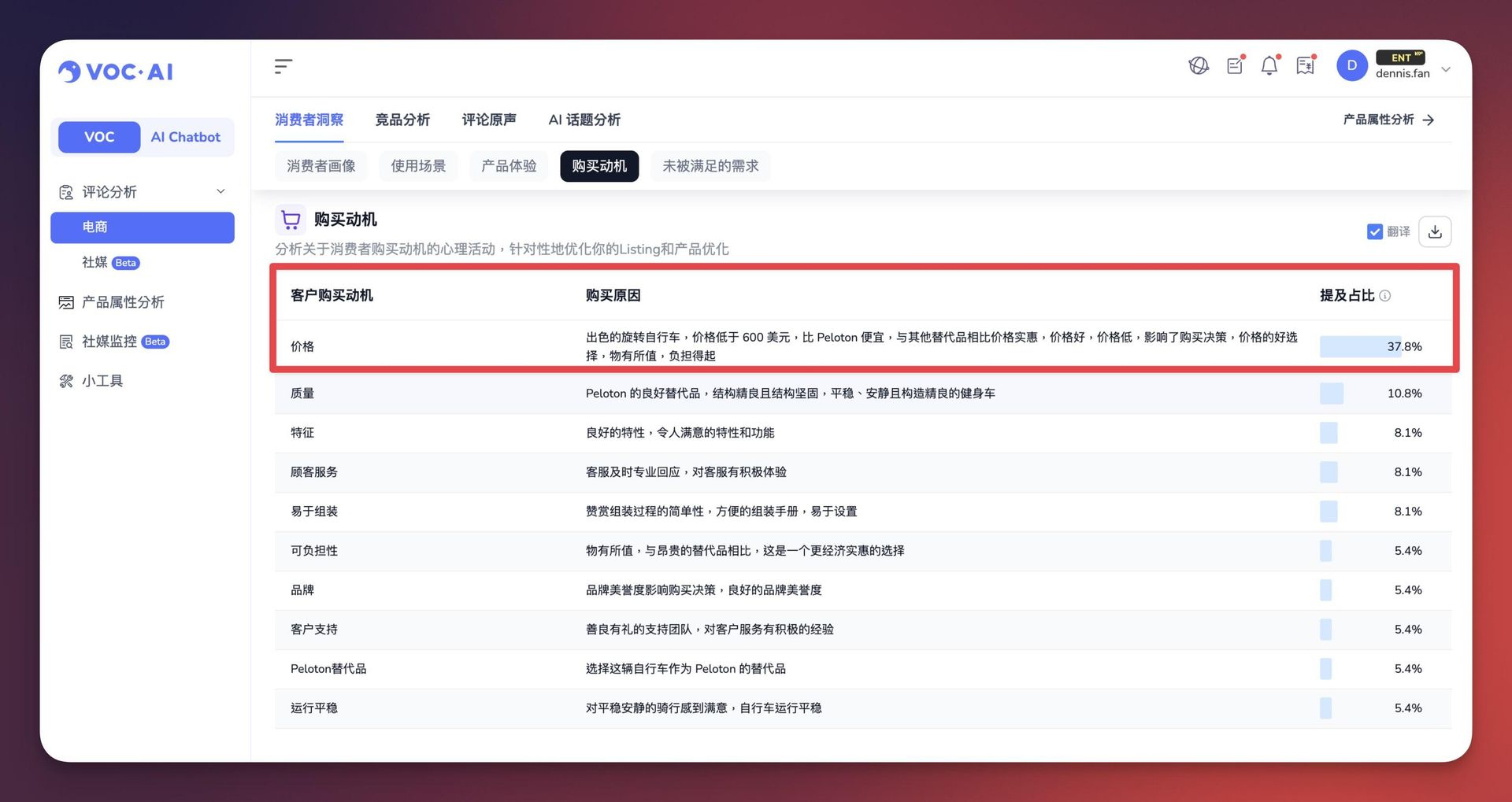Click the bookmark icon beside the bell

[x=1305, y=66]
